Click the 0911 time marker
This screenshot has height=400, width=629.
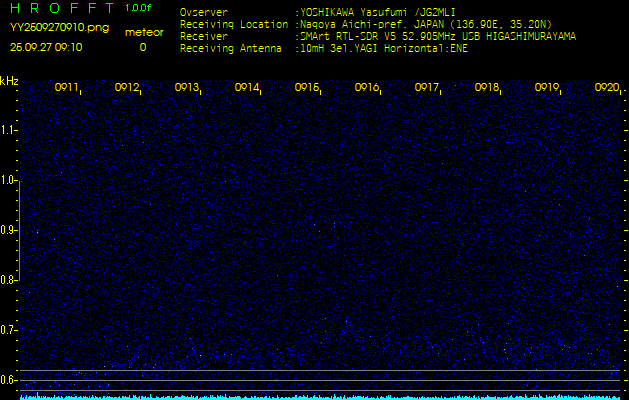pos(67,88)
